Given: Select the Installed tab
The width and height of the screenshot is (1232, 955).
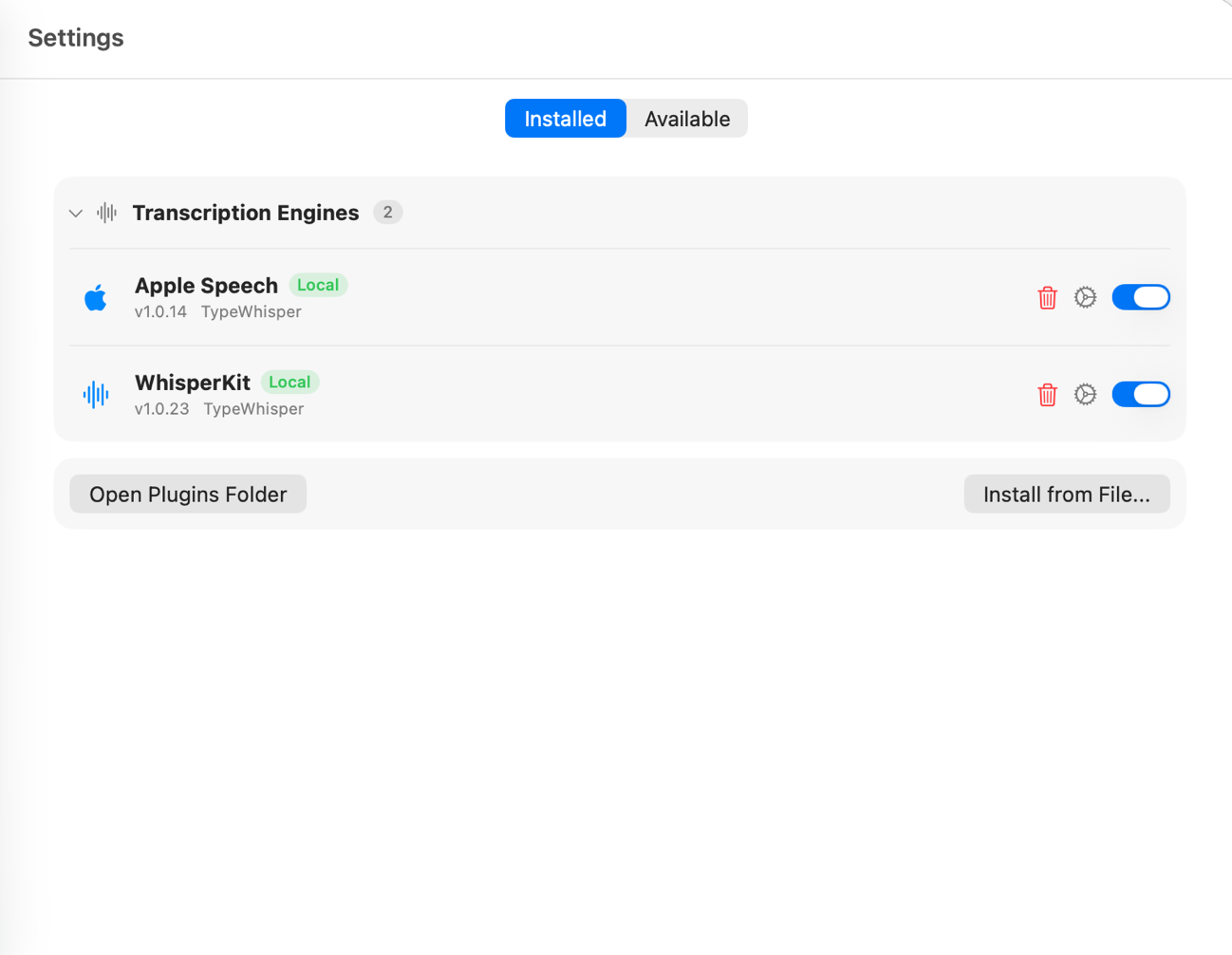Looking at the screenshot, I should (565, 119).
